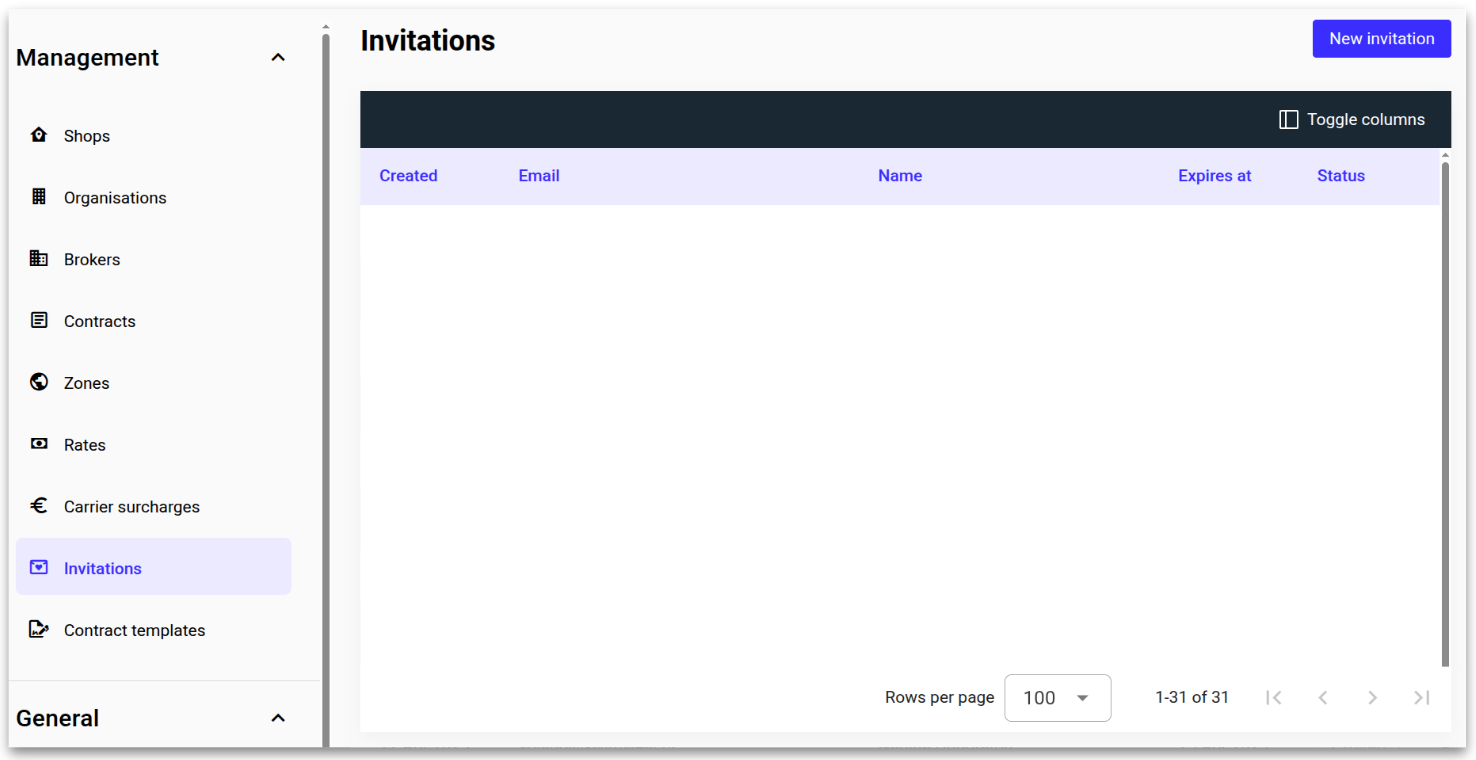Click the Contracts document icon
The width and height of the screenshot is (1476, 760).
point(38,320)
